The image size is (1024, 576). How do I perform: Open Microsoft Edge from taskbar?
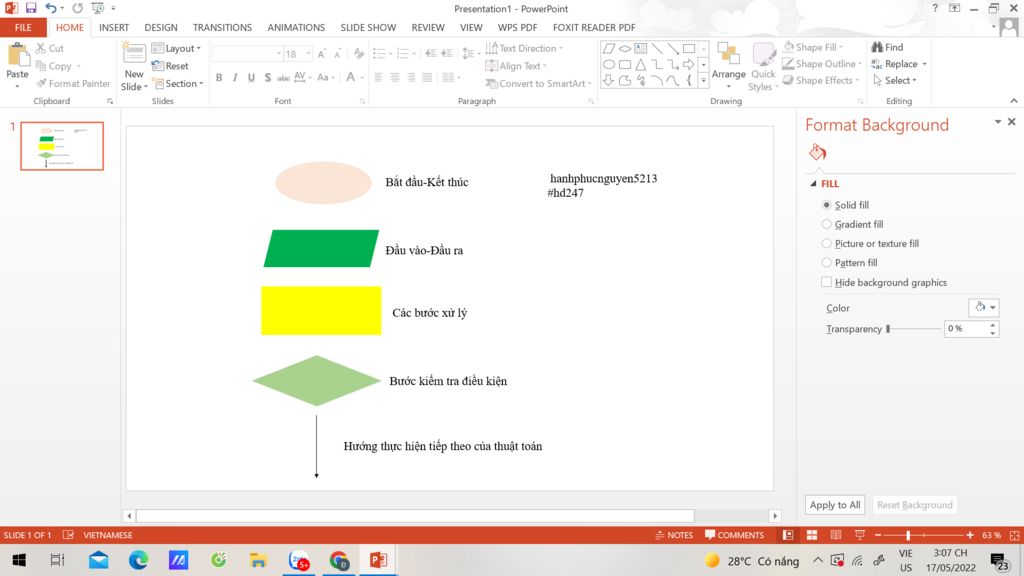[x=138, y=560]
